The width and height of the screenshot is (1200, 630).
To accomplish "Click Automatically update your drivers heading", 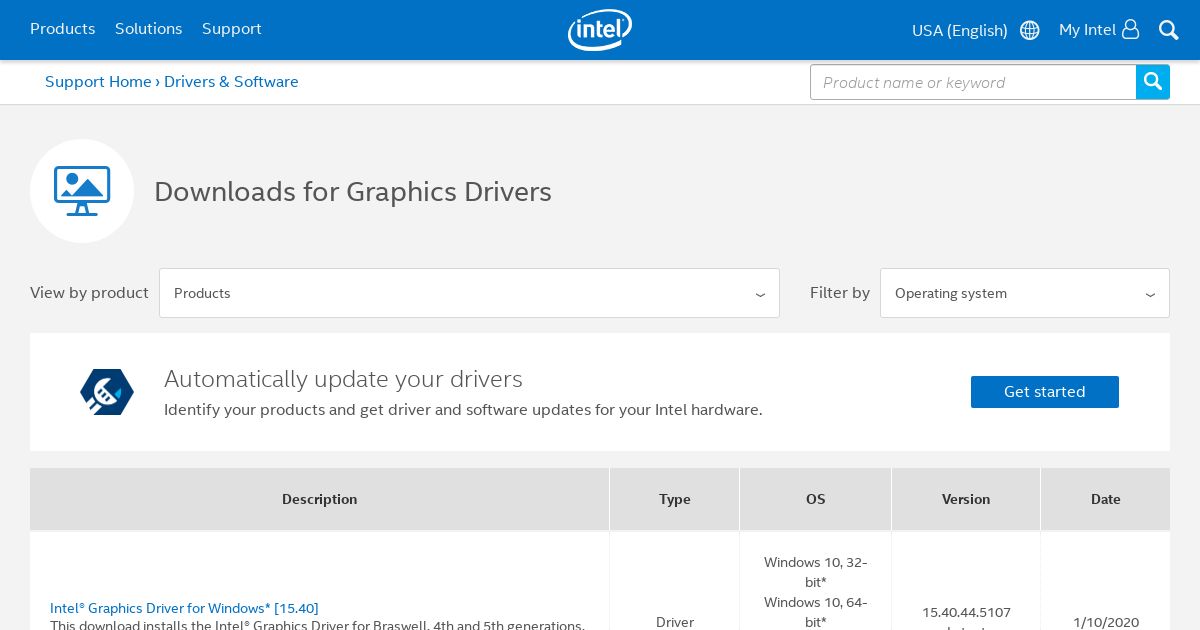I will [x=343, y=379].
